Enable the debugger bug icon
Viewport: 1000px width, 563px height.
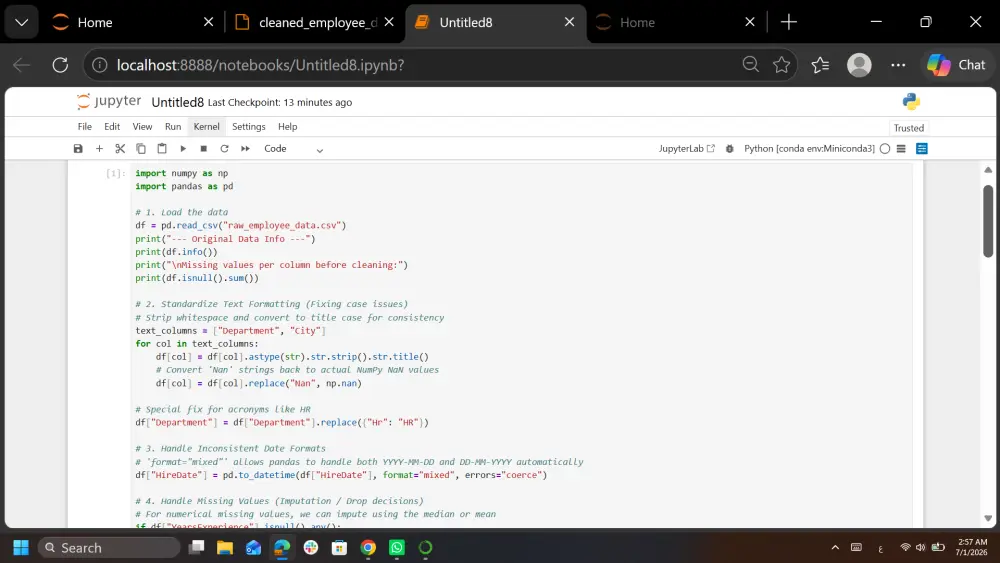[730, 149]
